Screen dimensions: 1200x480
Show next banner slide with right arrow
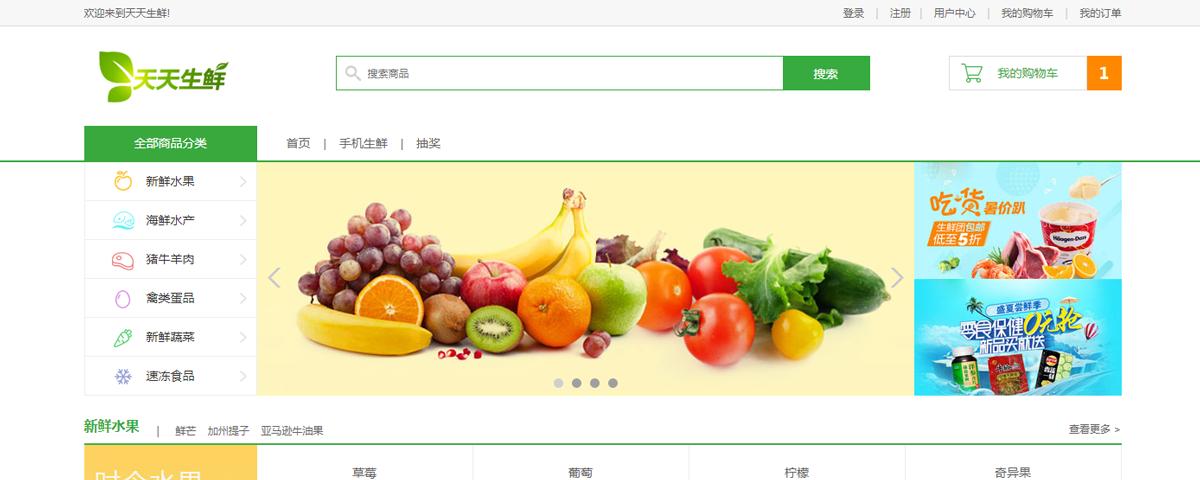(x=897, y=277)
